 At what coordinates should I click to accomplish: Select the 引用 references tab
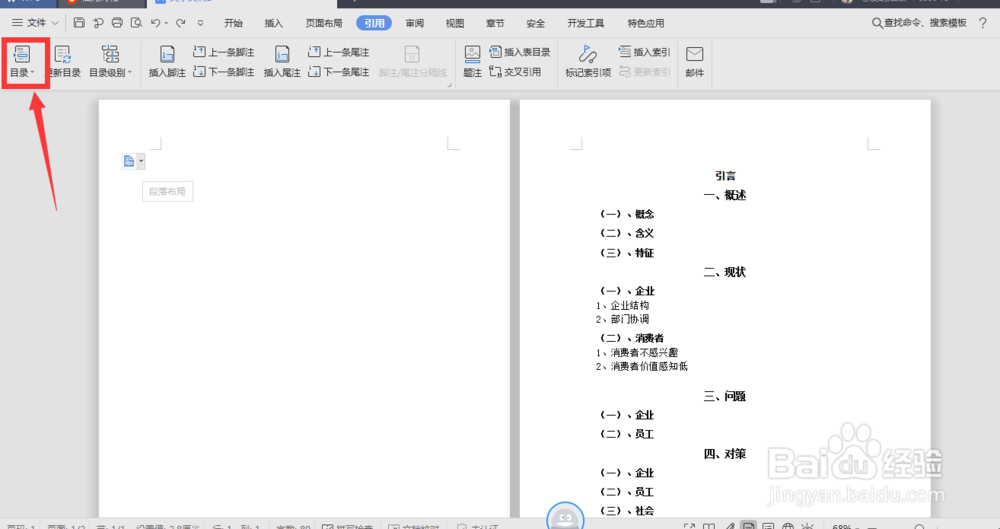pos(374,23)
